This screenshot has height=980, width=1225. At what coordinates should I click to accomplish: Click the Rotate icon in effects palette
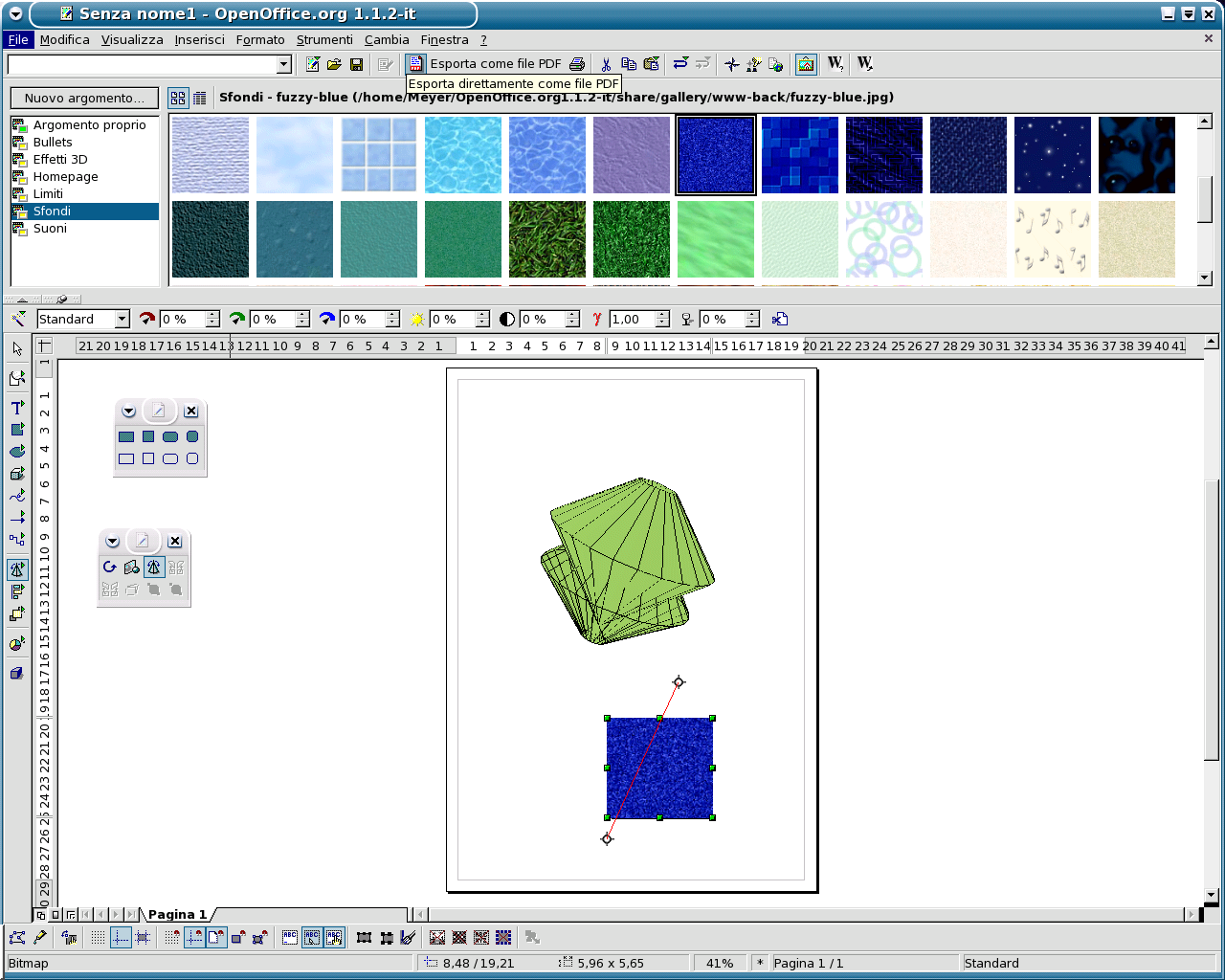click(x=110, y=568)
